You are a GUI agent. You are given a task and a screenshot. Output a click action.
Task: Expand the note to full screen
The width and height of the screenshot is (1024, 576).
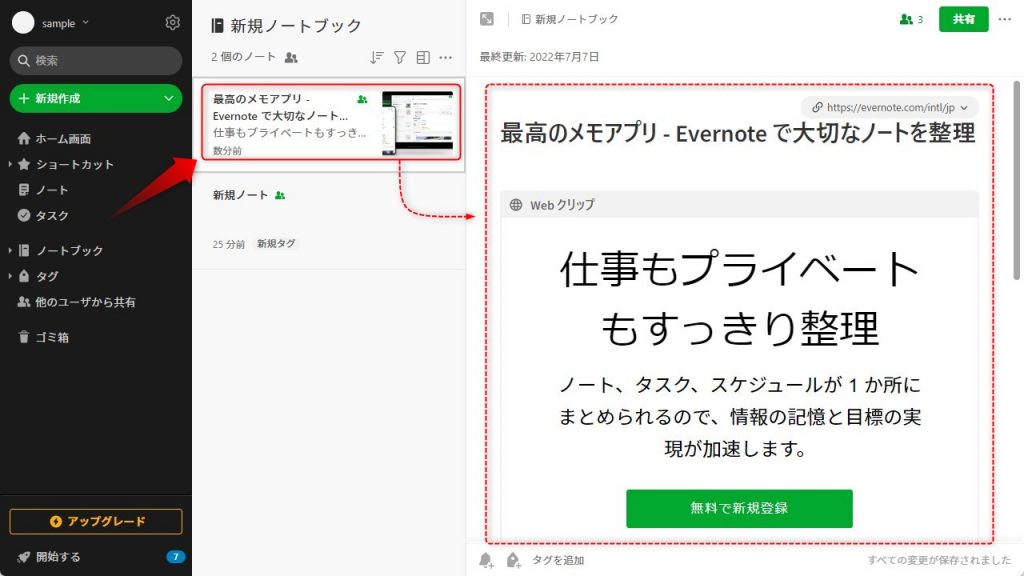coord(487,19)
